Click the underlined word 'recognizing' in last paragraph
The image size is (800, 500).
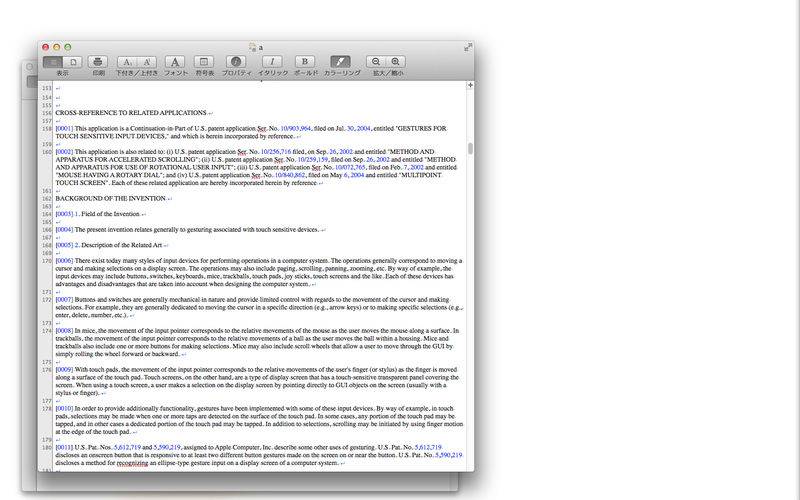(132, 463)
